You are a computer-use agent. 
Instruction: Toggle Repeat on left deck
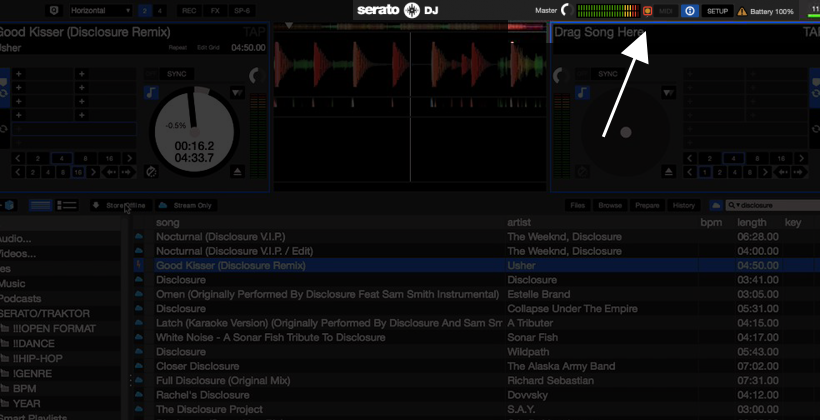[178, 48]
